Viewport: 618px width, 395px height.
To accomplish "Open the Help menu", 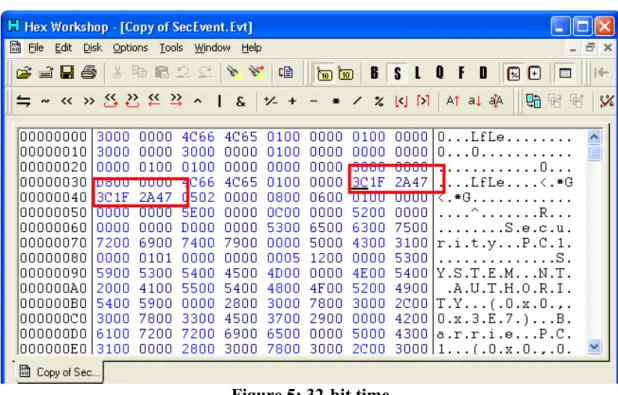I will click(x=251, y=48).
